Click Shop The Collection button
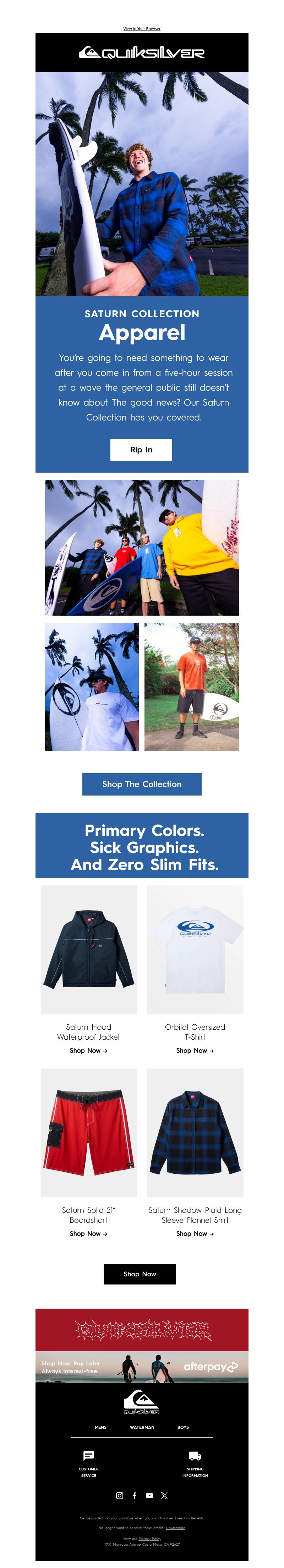Image resolution: width=284 pixels, height=1568 pixels. tap(142, 784)
